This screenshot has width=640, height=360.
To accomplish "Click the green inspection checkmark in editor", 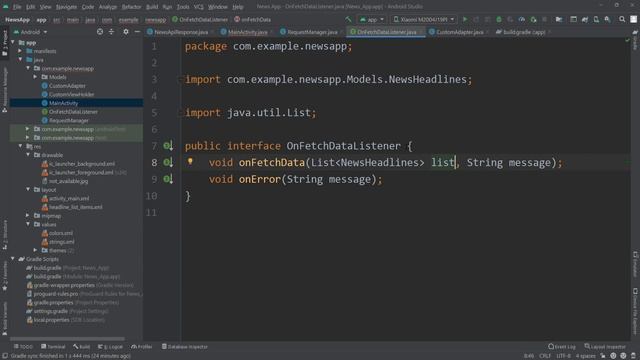I will (x=627, y=40).
